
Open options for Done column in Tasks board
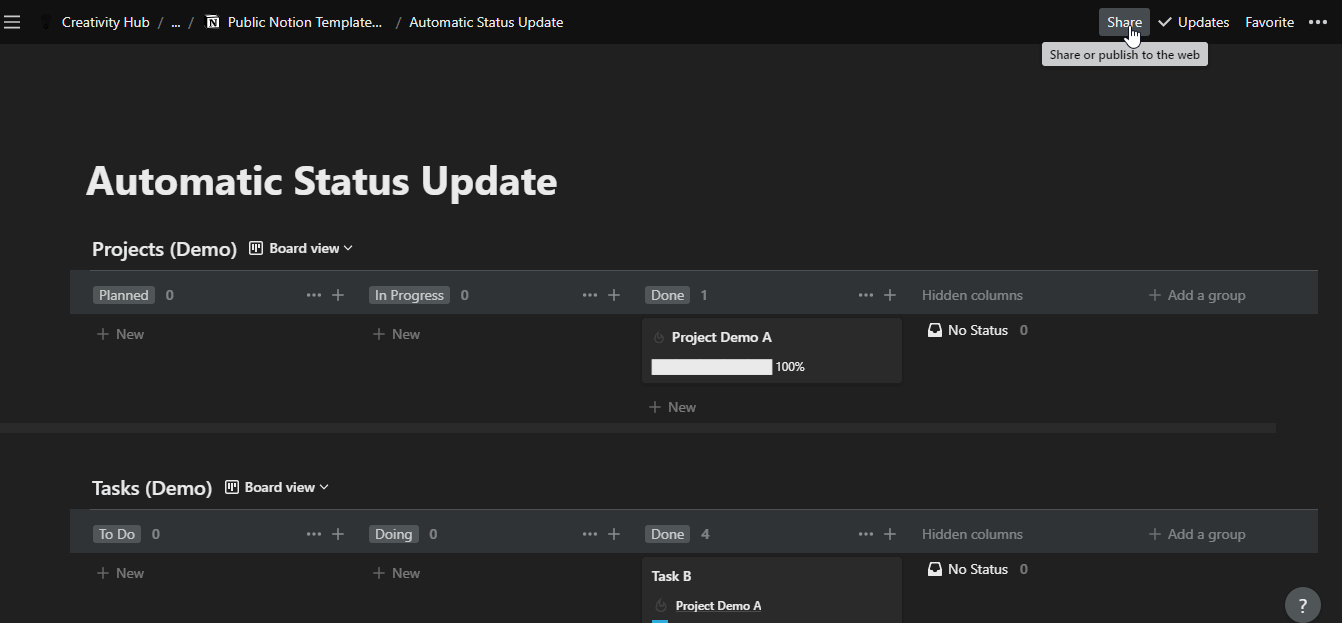[865, 534]
